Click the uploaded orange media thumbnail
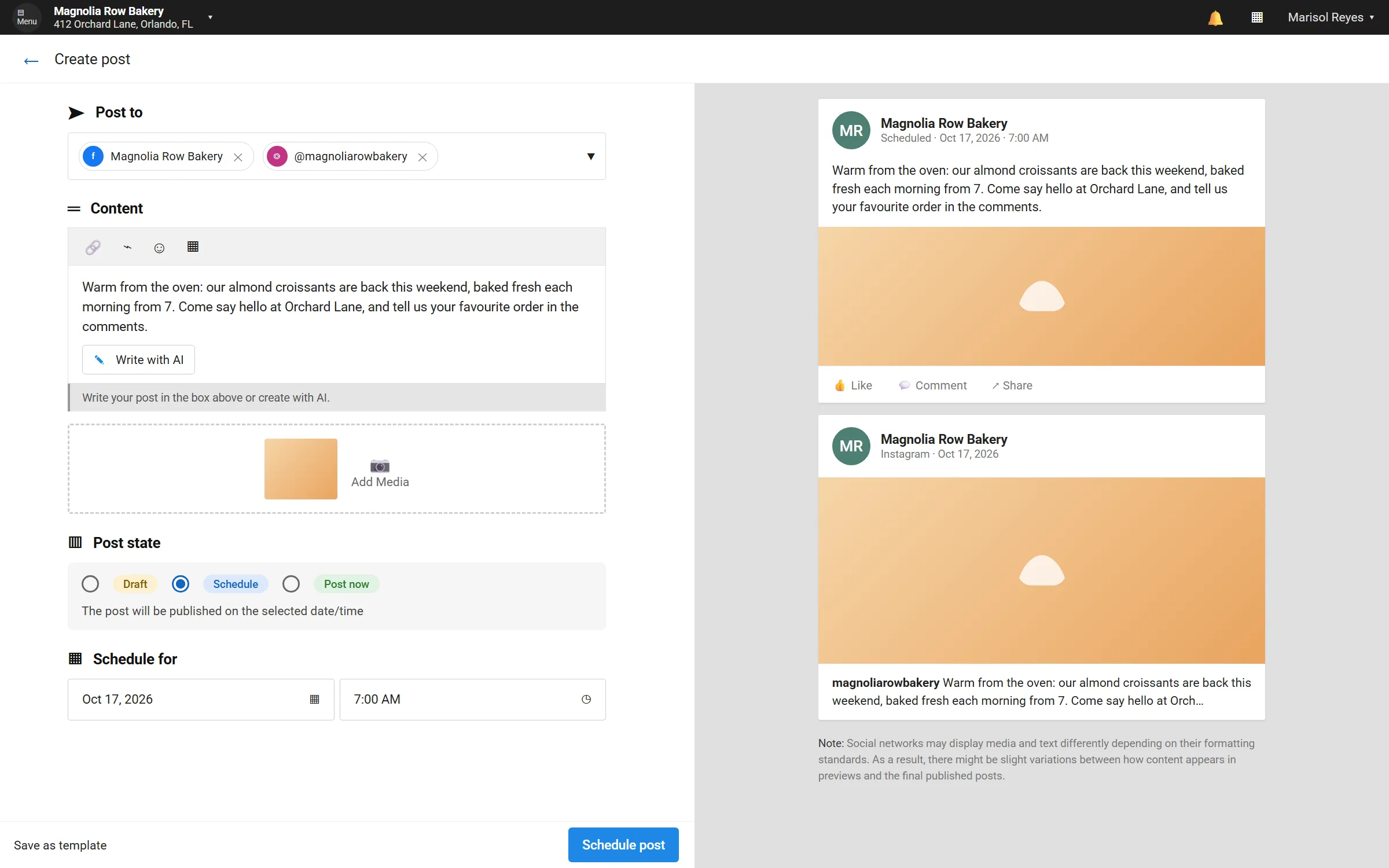This screenshot has width=1389, height=868. pyautogui.click(x=301, y=469)
